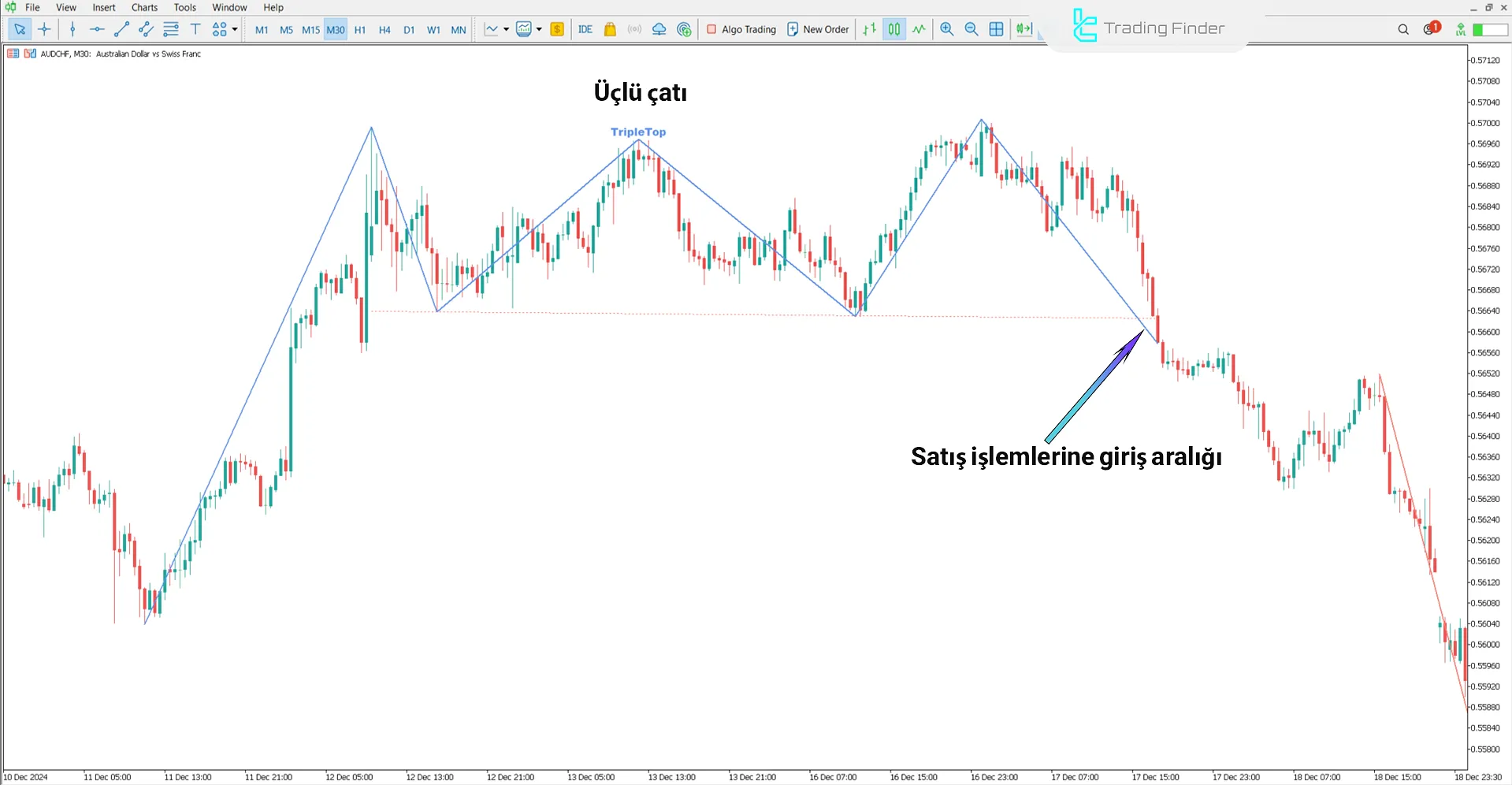
Task: Open the line chart type dropdown
Action: coord(507,29)
